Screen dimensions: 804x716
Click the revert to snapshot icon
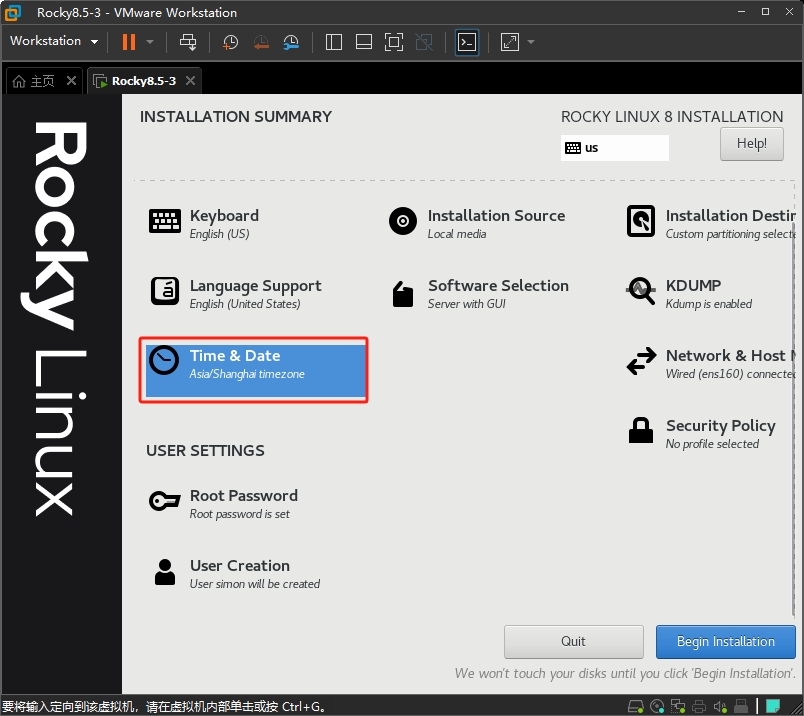click(x=261, y=42)
